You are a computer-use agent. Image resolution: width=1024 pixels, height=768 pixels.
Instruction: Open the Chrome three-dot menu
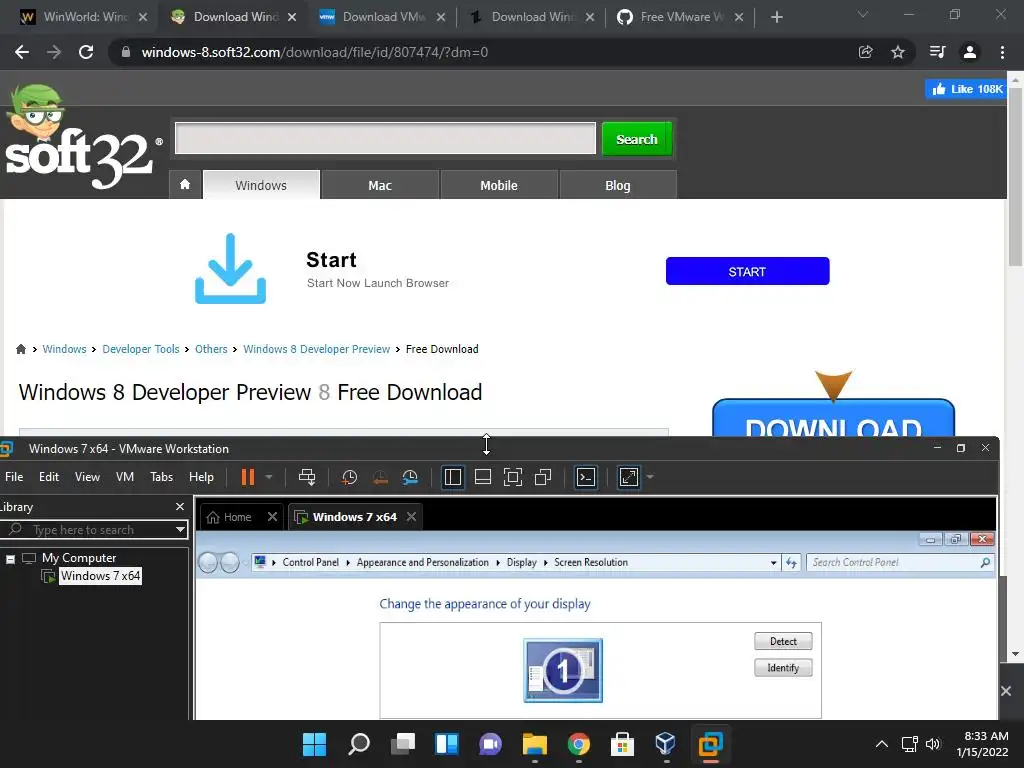click(1002, 52)
